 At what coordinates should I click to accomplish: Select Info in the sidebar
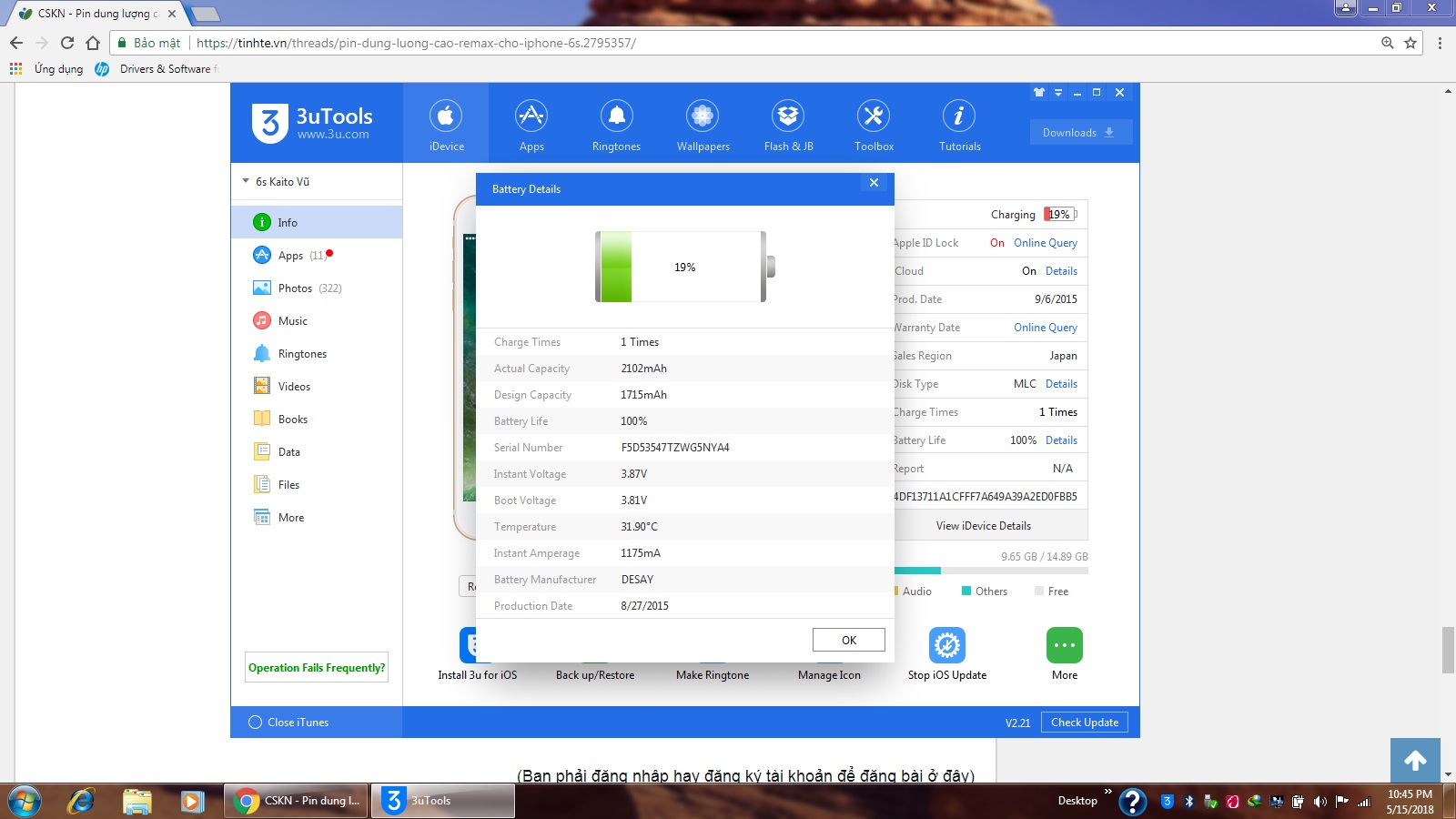point(317,222)
